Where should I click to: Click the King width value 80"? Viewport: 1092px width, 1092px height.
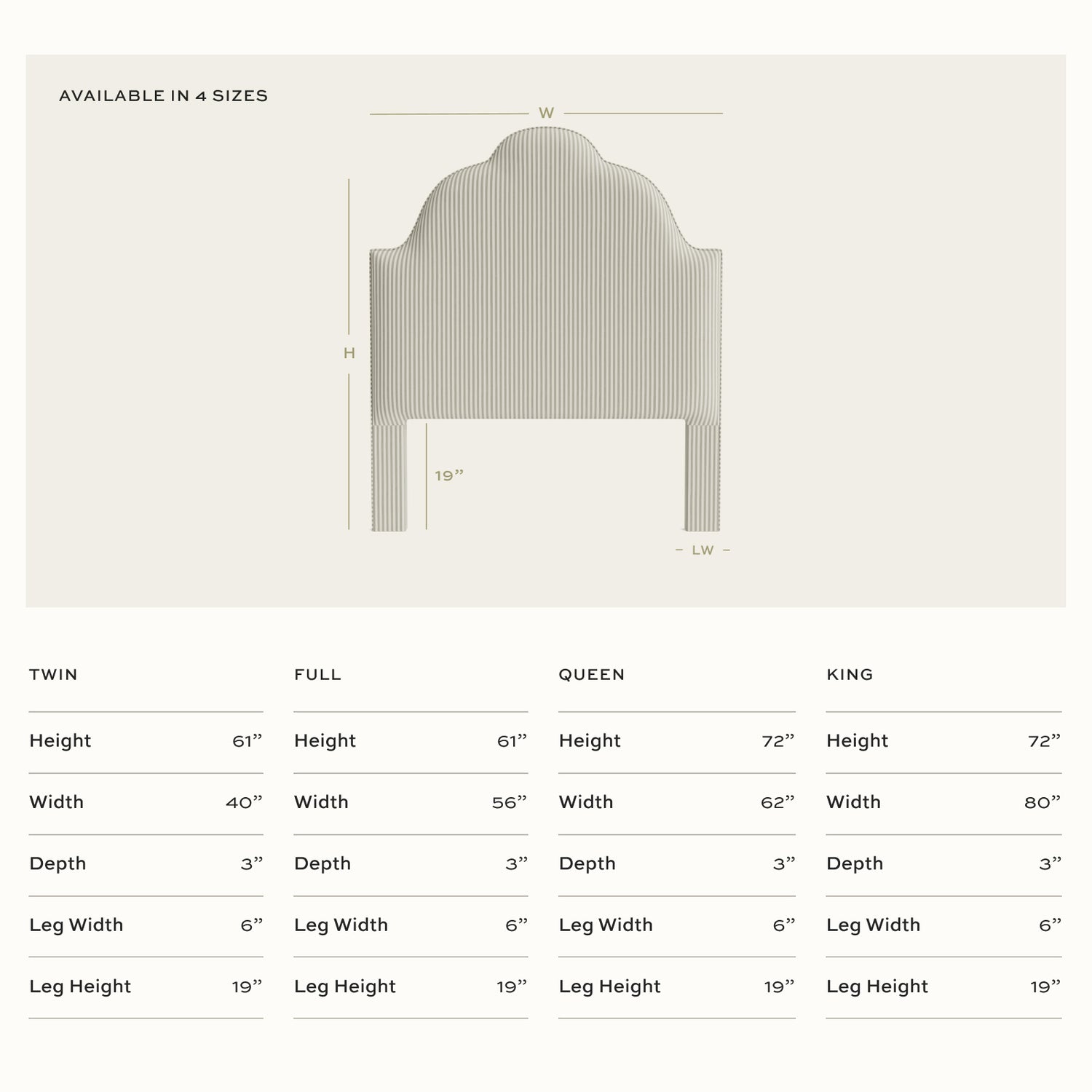tap(1042, 802)
